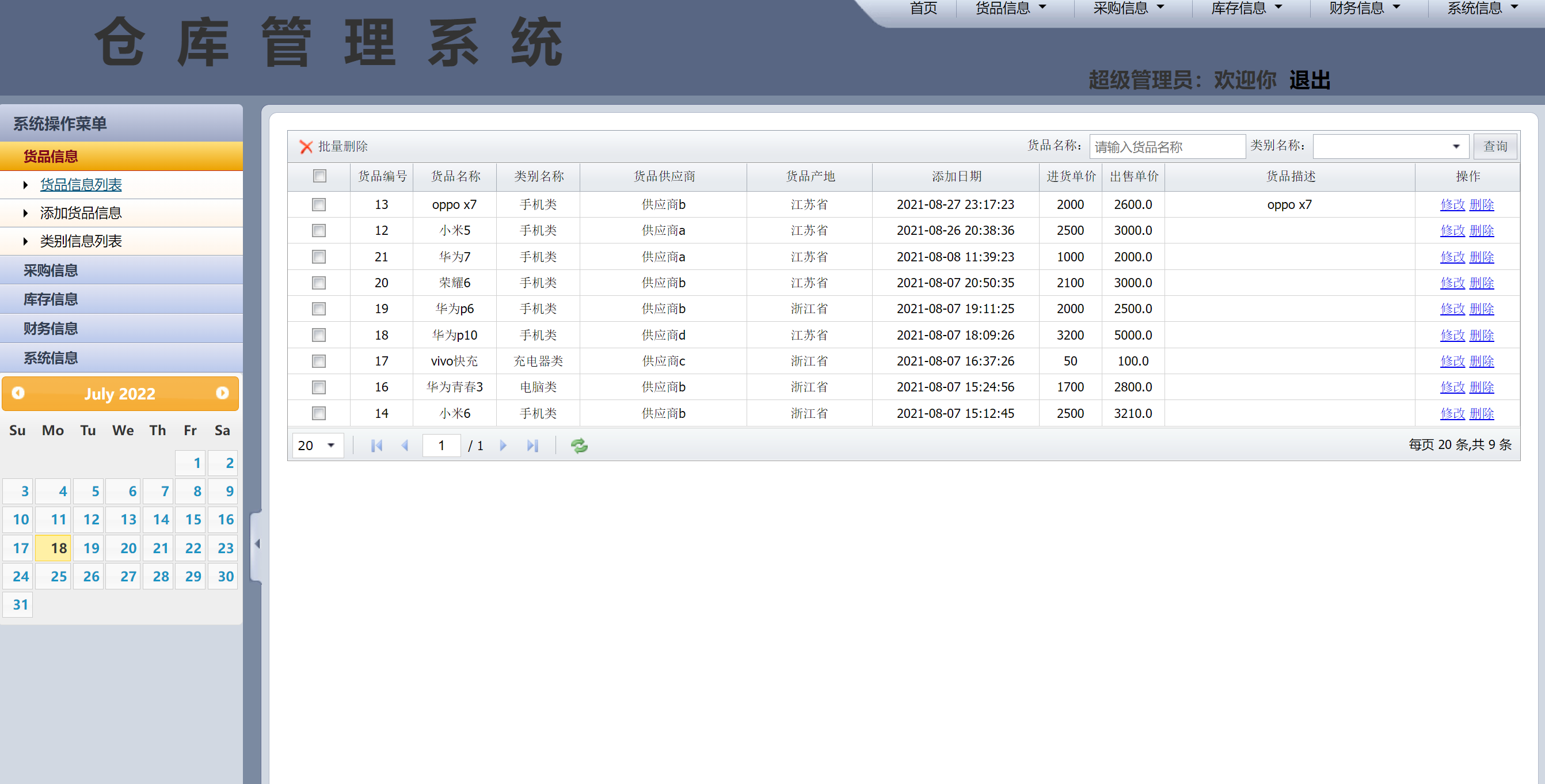1545x784 pixels.
Task: Refresh the goods list using refresh icon
Action: tap(579, 445)
